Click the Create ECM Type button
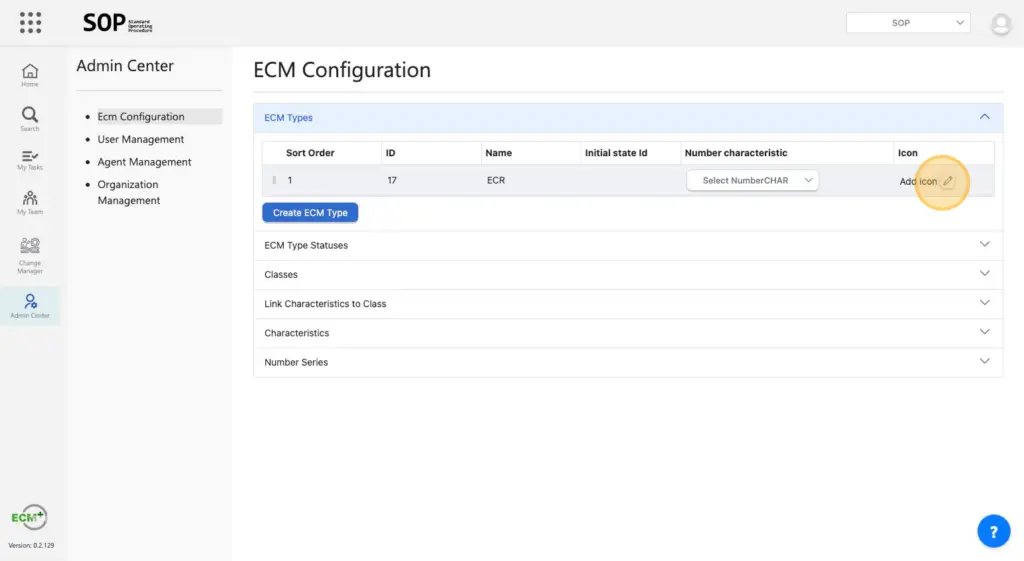Image resolution: width=1024 pixels, height=561 pixels. click(x=310, y=213)
